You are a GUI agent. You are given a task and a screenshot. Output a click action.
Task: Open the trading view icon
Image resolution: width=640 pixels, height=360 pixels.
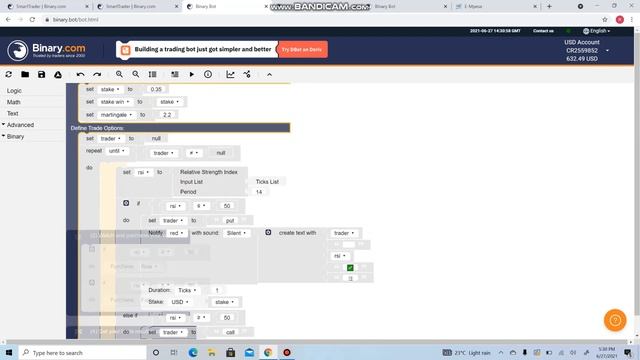click(x=247, y=74)
